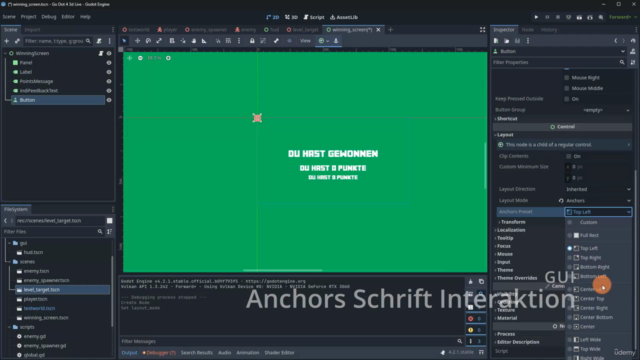Toggle visibility of Panel node
Image resolution: width=640 pixels, height=360 pixels.
click(109, 63)
